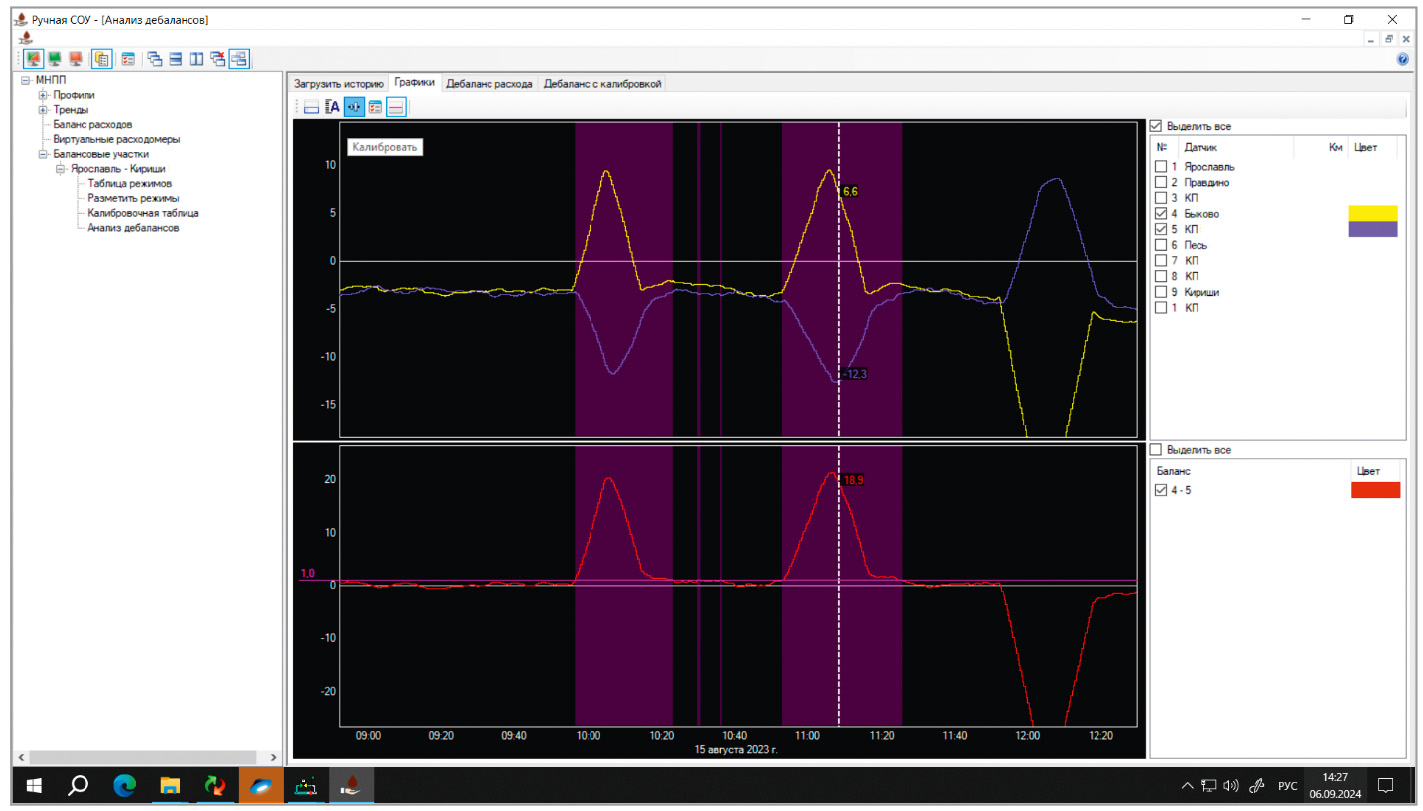Uncheck the balance 4 - 5 checkbox
This screenshot has height=811, width=1423.
point(1161,490)
